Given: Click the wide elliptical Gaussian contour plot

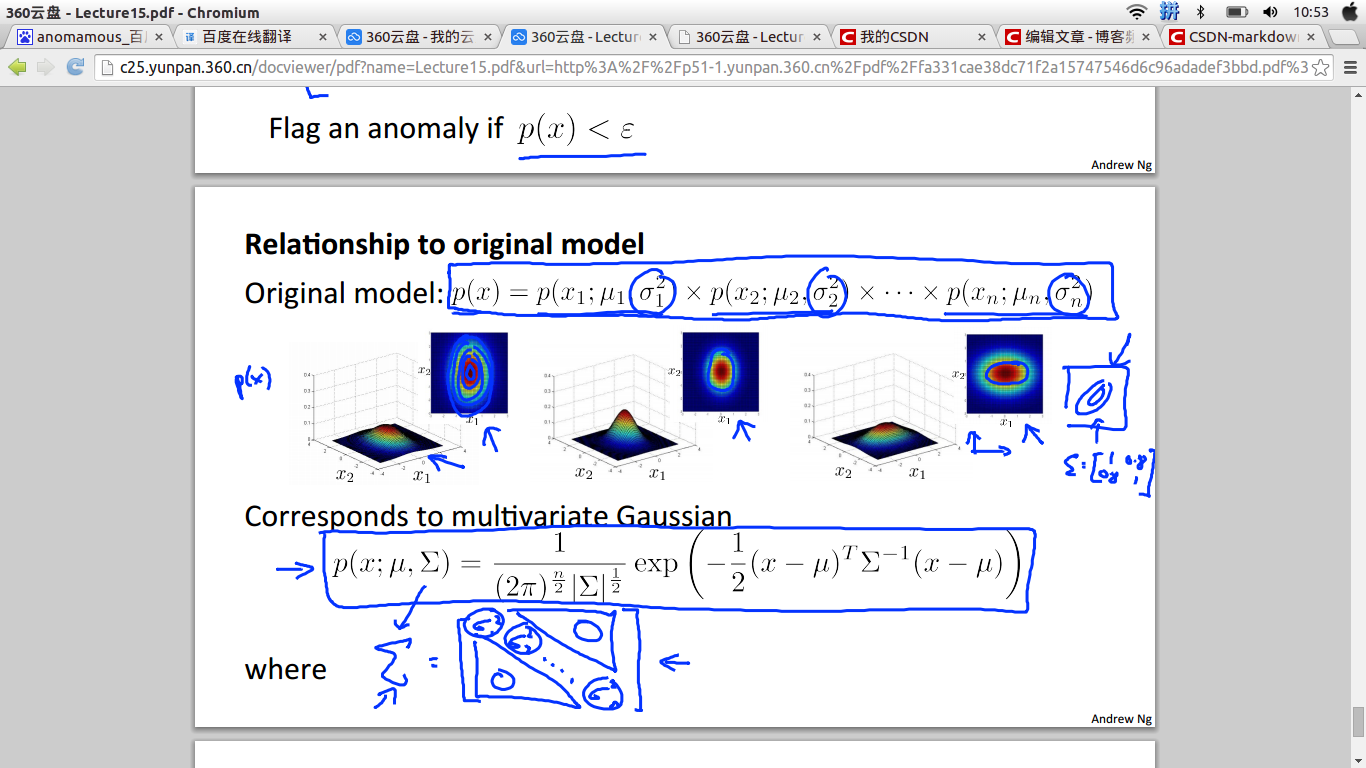Looking at the screenshot, I should (x=1004, y=372).
